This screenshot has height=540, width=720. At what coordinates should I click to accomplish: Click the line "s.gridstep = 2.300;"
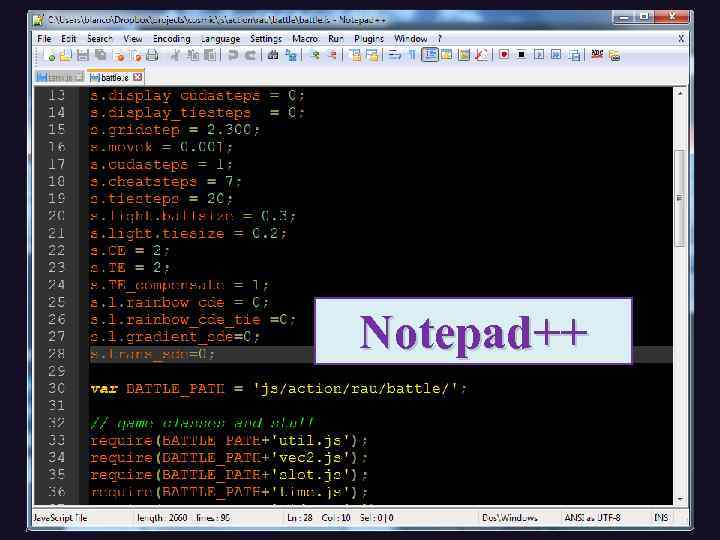[x=174, y=130]
